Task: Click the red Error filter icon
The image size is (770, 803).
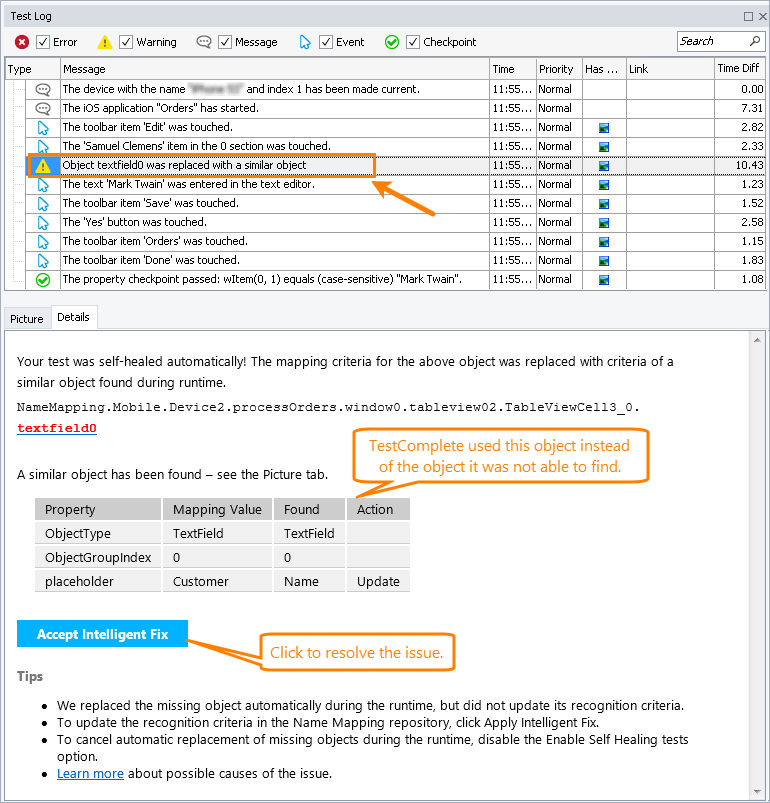Action: click(x=22, y=42)
